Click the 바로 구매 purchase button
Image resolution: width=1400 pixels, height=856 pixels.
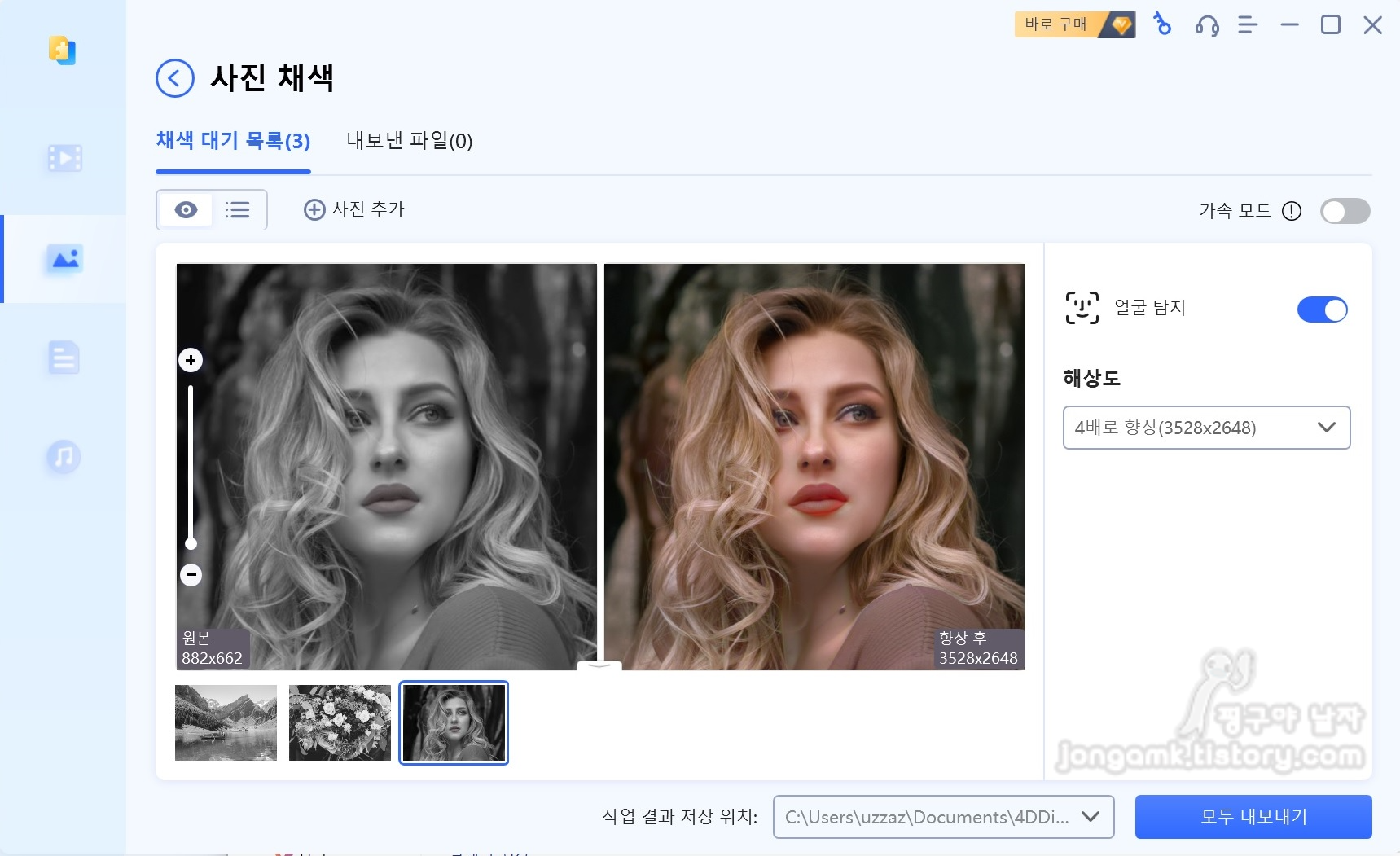click(1075, 24)
